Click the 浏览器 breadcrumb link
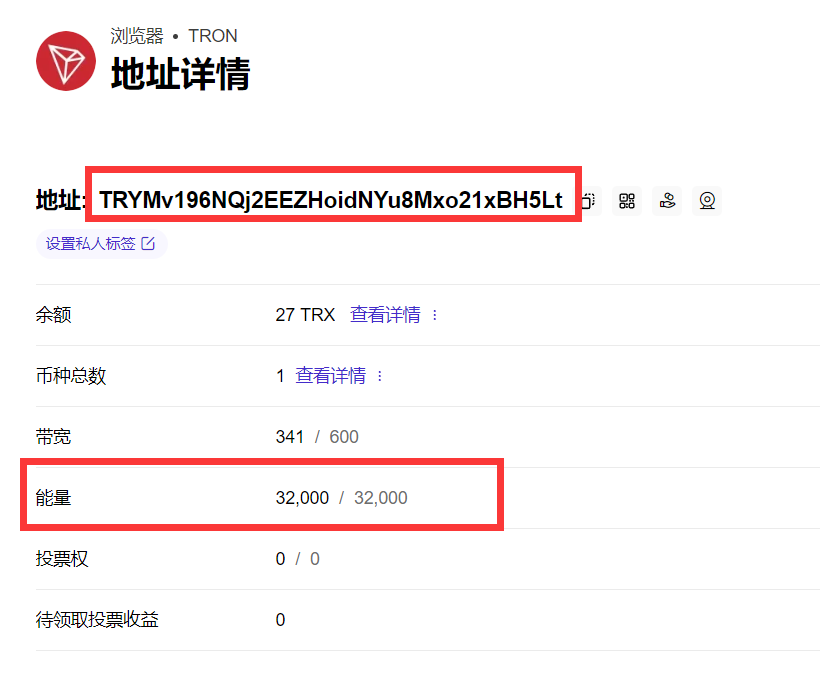This screenshot has height=675, width=820. pos(137,36)
